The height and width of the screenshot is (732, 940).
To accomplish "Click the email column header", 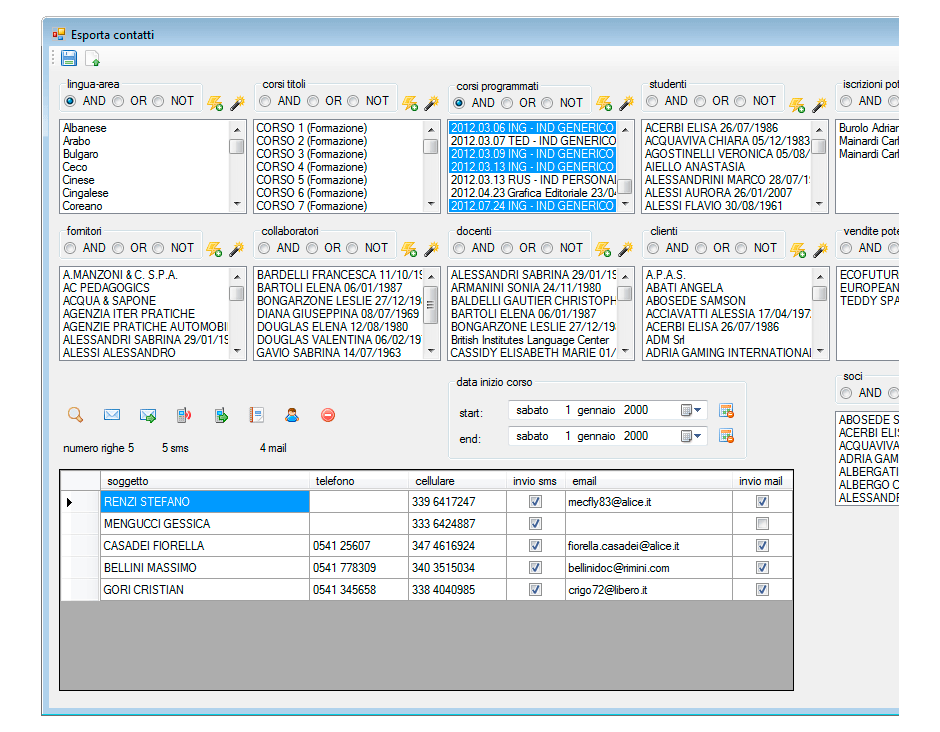I will (649, 481).
